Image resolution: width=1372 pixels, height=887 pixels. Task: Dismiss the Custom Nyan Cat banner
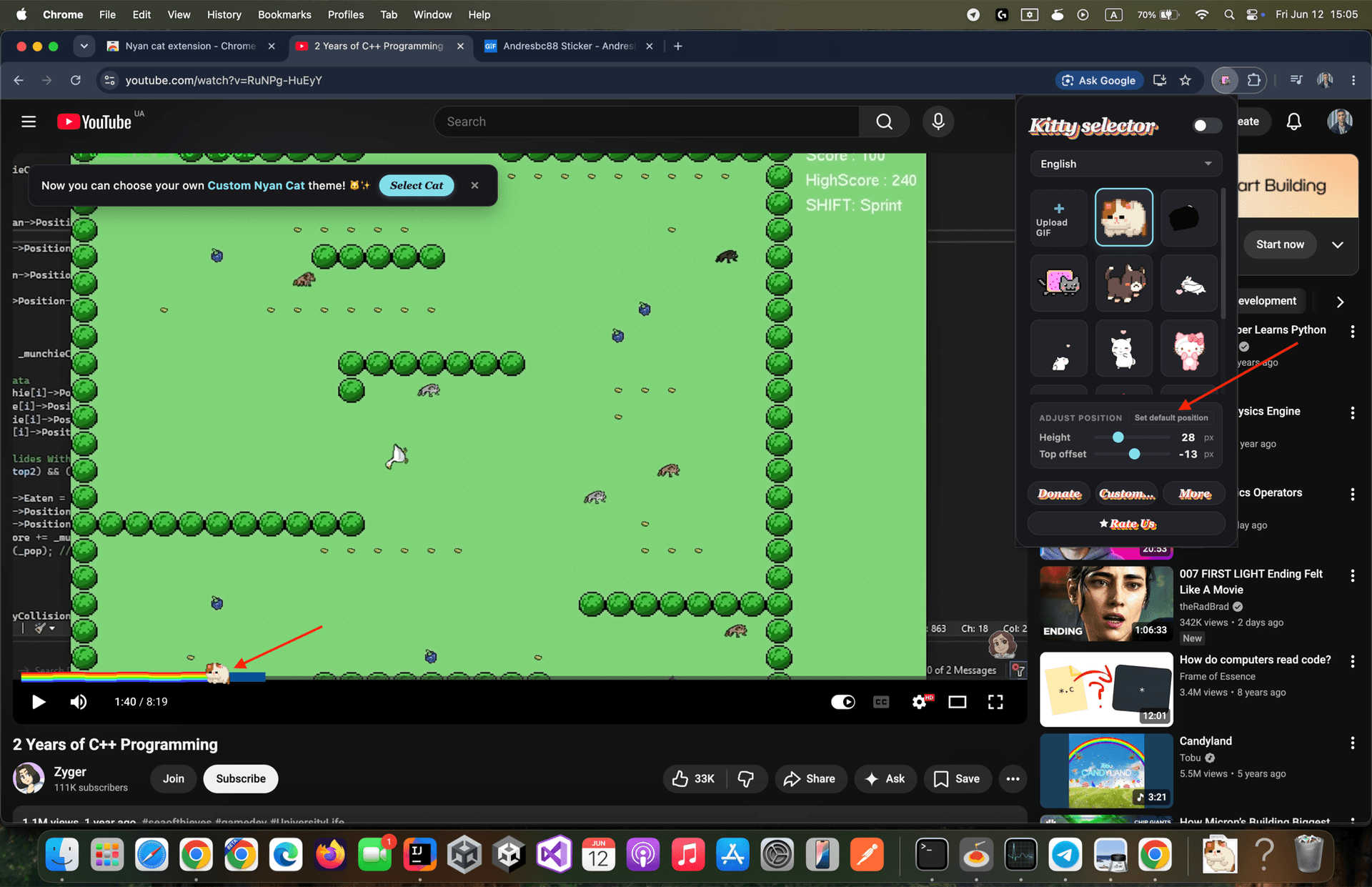[474, 185]
